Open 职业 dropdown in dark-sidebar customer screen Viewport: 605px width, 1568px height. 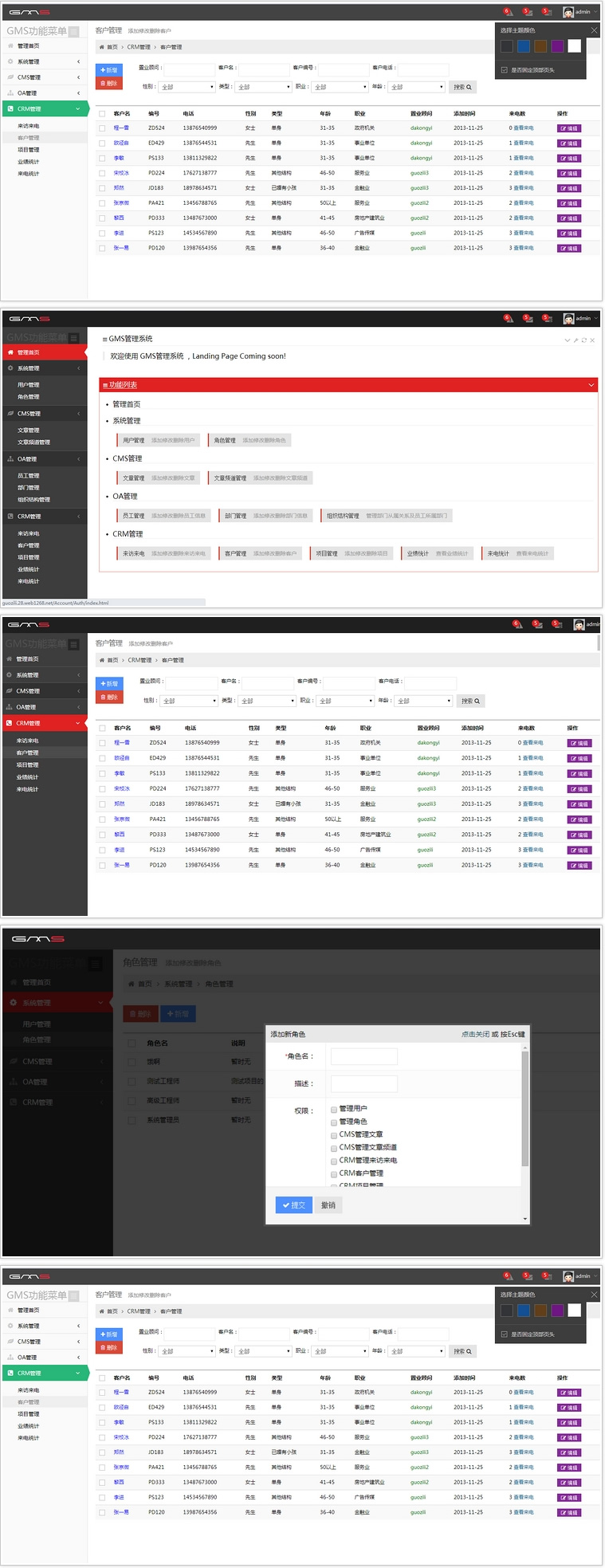(345, 701)
